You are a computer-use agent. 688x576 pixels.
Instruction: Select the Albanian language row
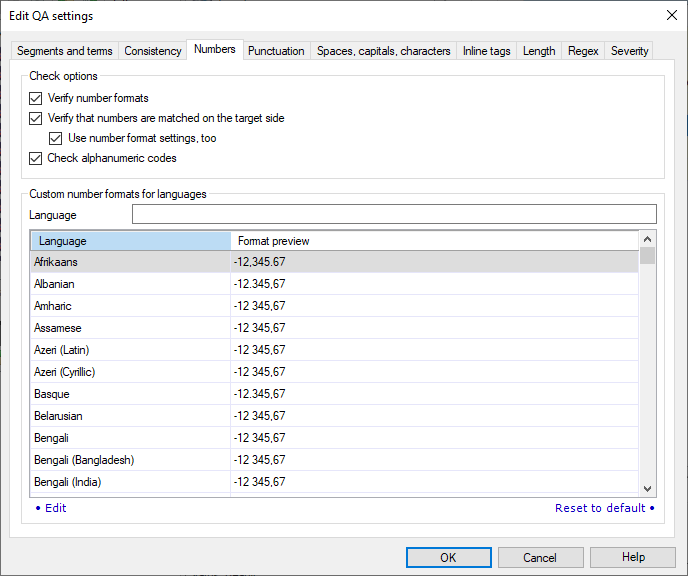click(334, 284)
